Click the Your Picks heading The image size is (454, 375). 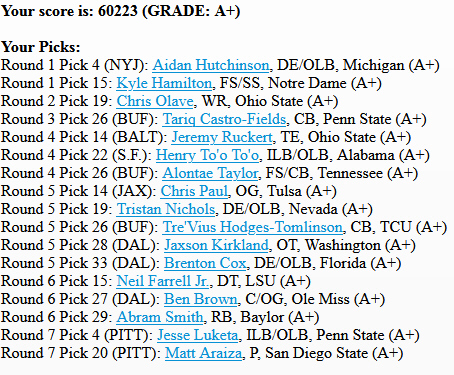point(41,47)
